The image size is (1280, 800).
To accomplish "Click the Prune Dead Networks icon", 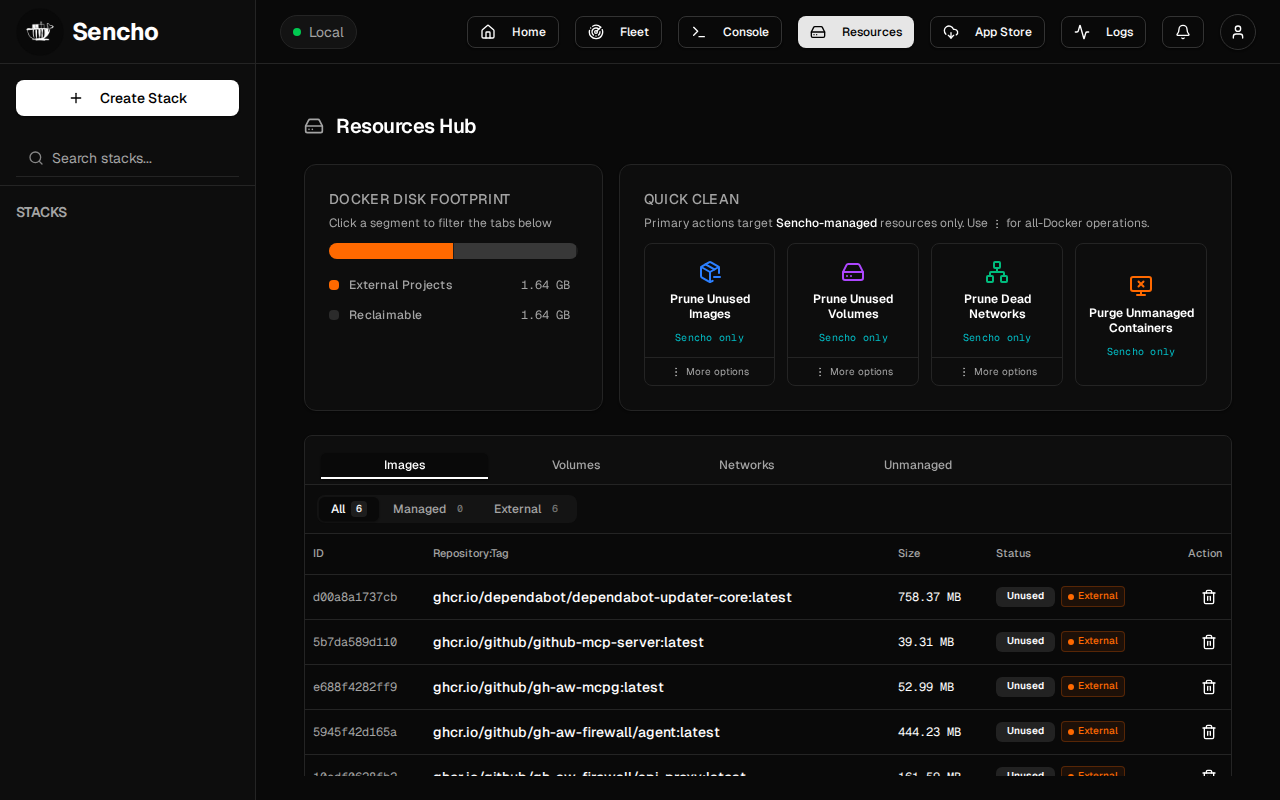I will click(x=997, y=272).
